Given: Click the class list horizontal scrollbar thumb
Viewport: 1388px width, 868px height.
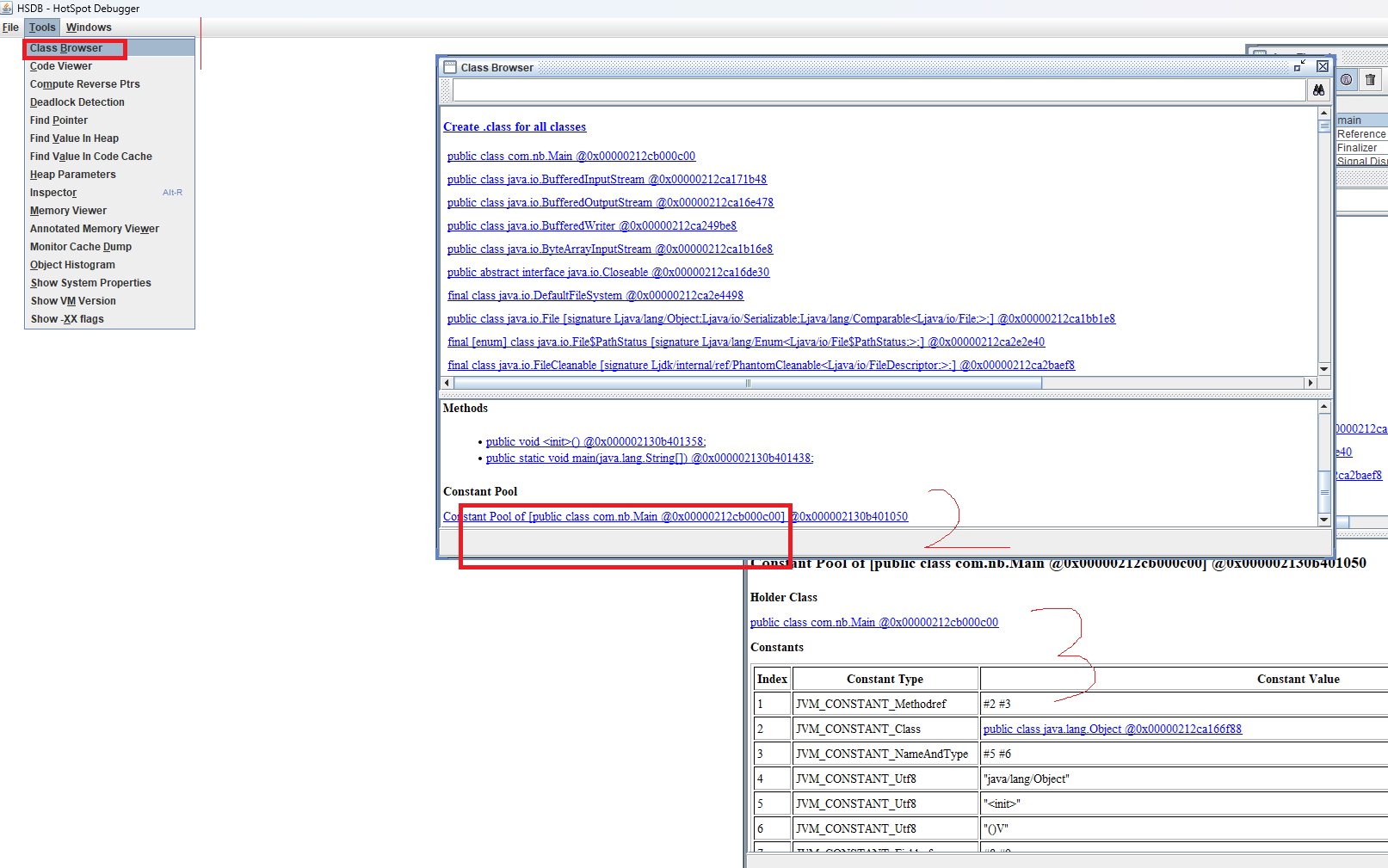Looking at the screenshot, I should [748, 383].
